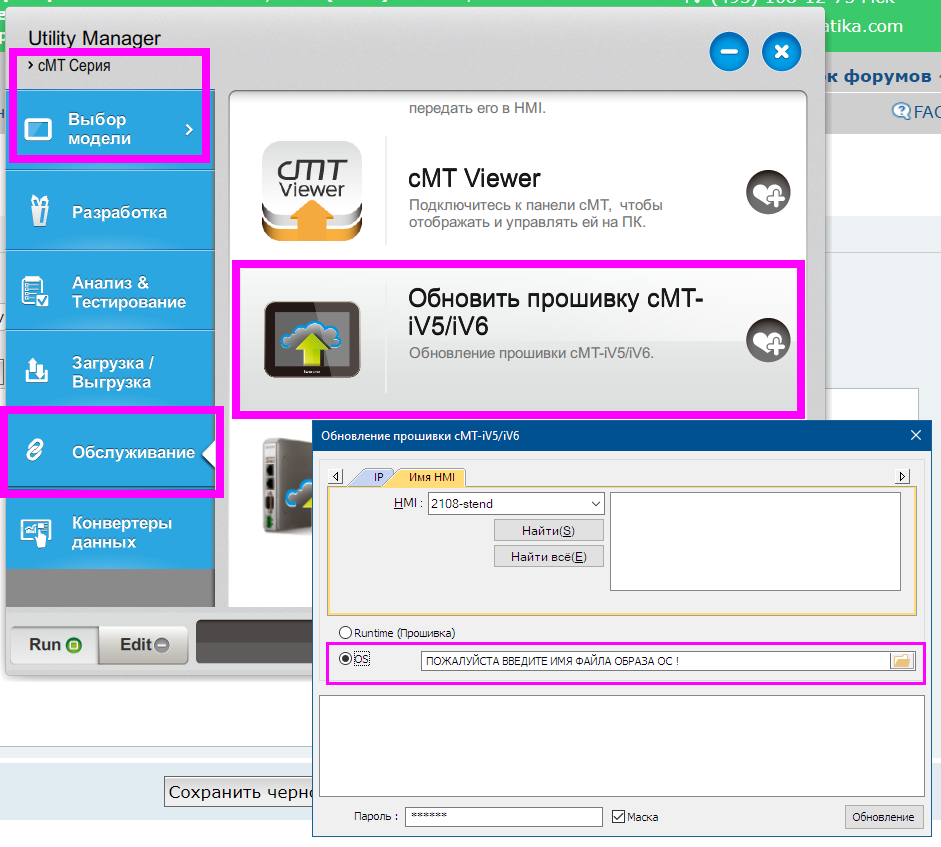Viewport: 941px width, 847px height.
Task: Close Utility Manager with the blue X button
Action: tap(781, 52)
